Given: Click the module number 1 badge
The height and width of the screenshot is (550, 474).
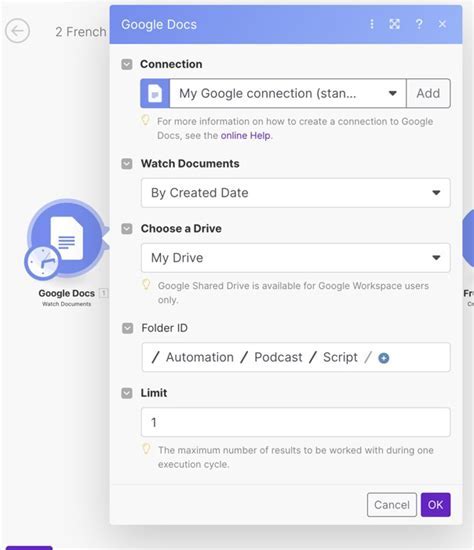Looking at the screenshot, I should click(x=104, y=293).
